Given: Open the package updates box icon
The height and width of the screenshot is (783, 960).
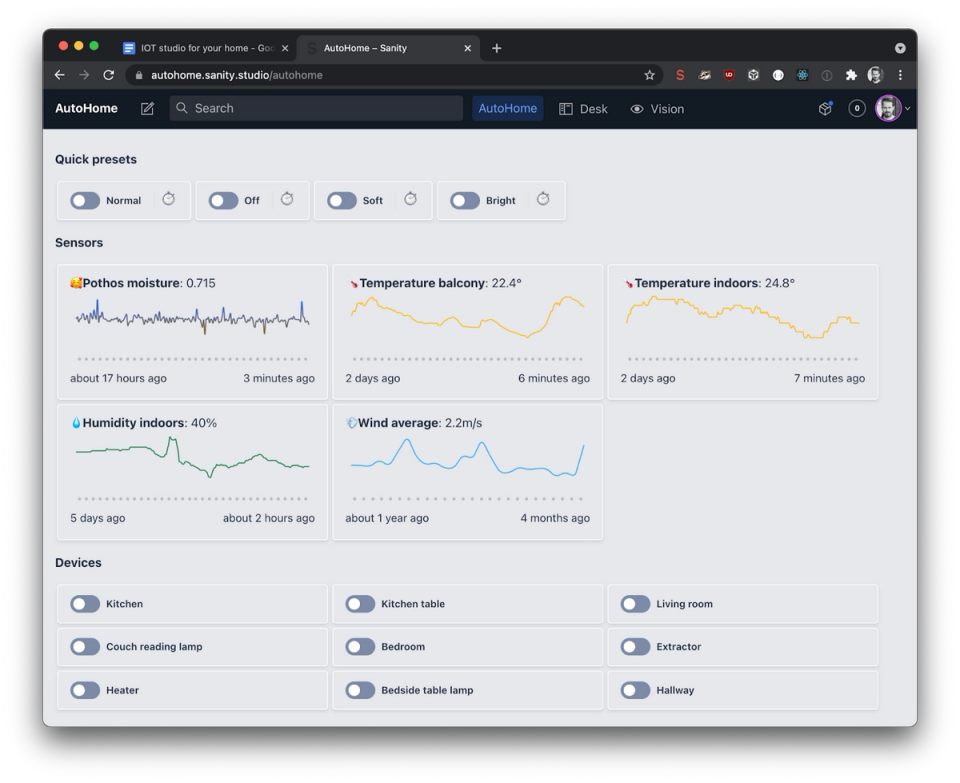Looking at the screenshot, I should coord(825,108).
